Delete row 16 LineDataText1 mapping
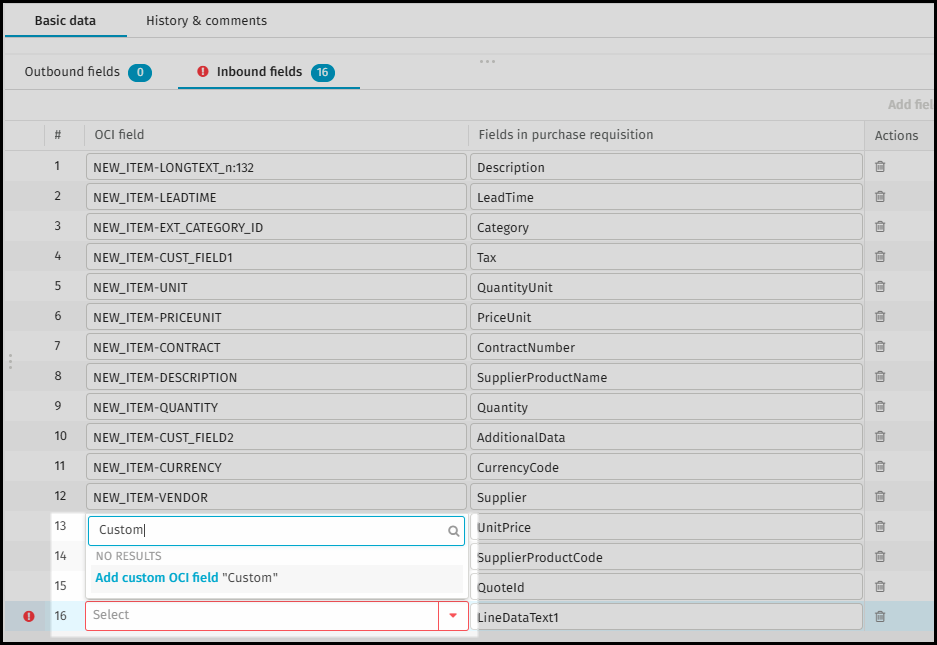The height and width of the screenshot is (645, 937). (x=880, y=617)
